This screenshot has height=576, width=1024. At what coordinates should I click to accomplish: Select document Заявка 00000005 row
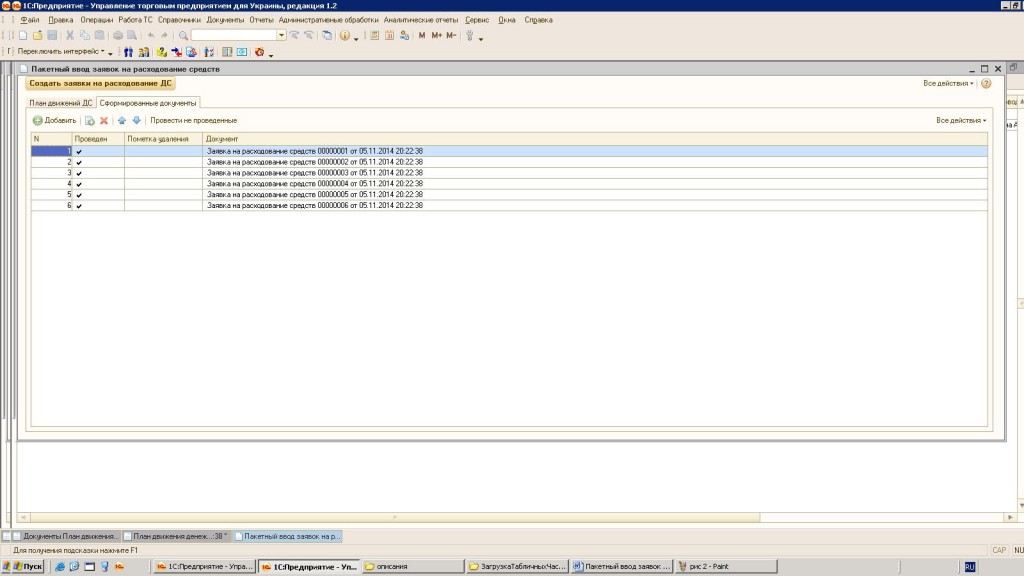tap(509, 195)
